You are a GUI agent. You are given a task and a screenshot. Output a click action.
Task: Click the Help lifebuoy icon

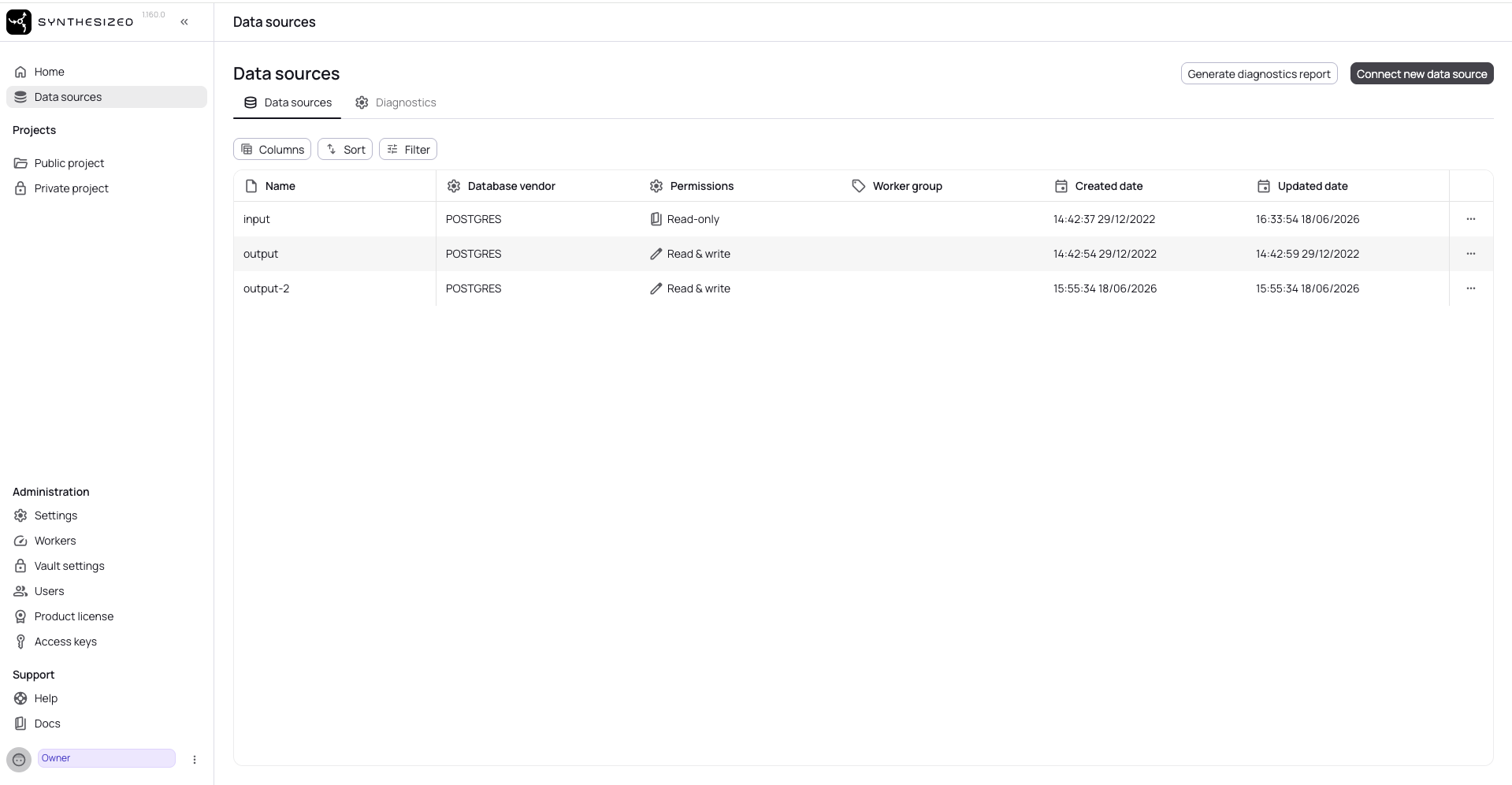click(x=20, y=698)
